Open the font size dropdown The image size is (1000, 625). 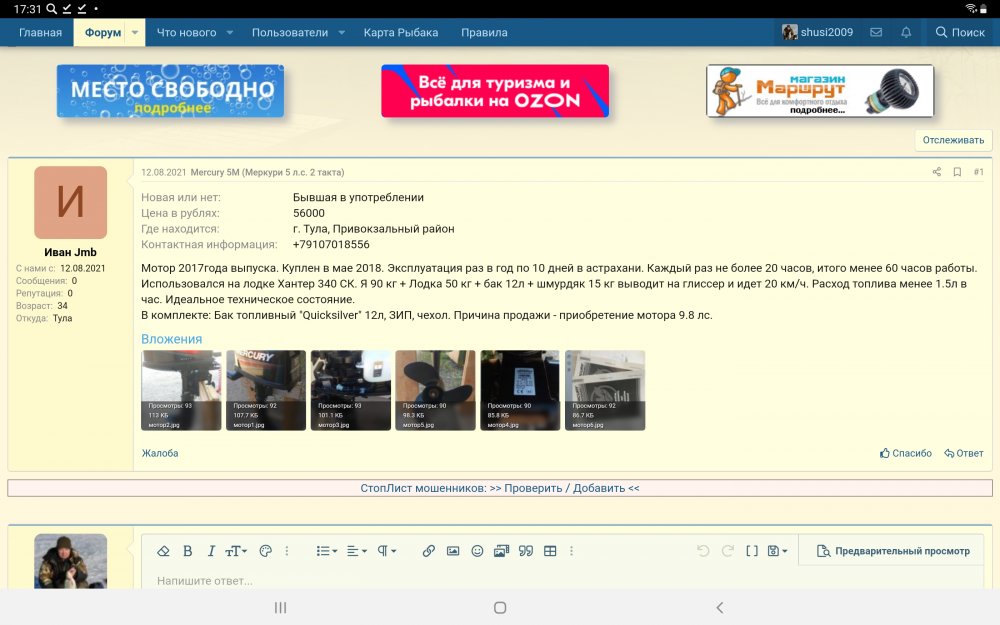pos(236,551)
